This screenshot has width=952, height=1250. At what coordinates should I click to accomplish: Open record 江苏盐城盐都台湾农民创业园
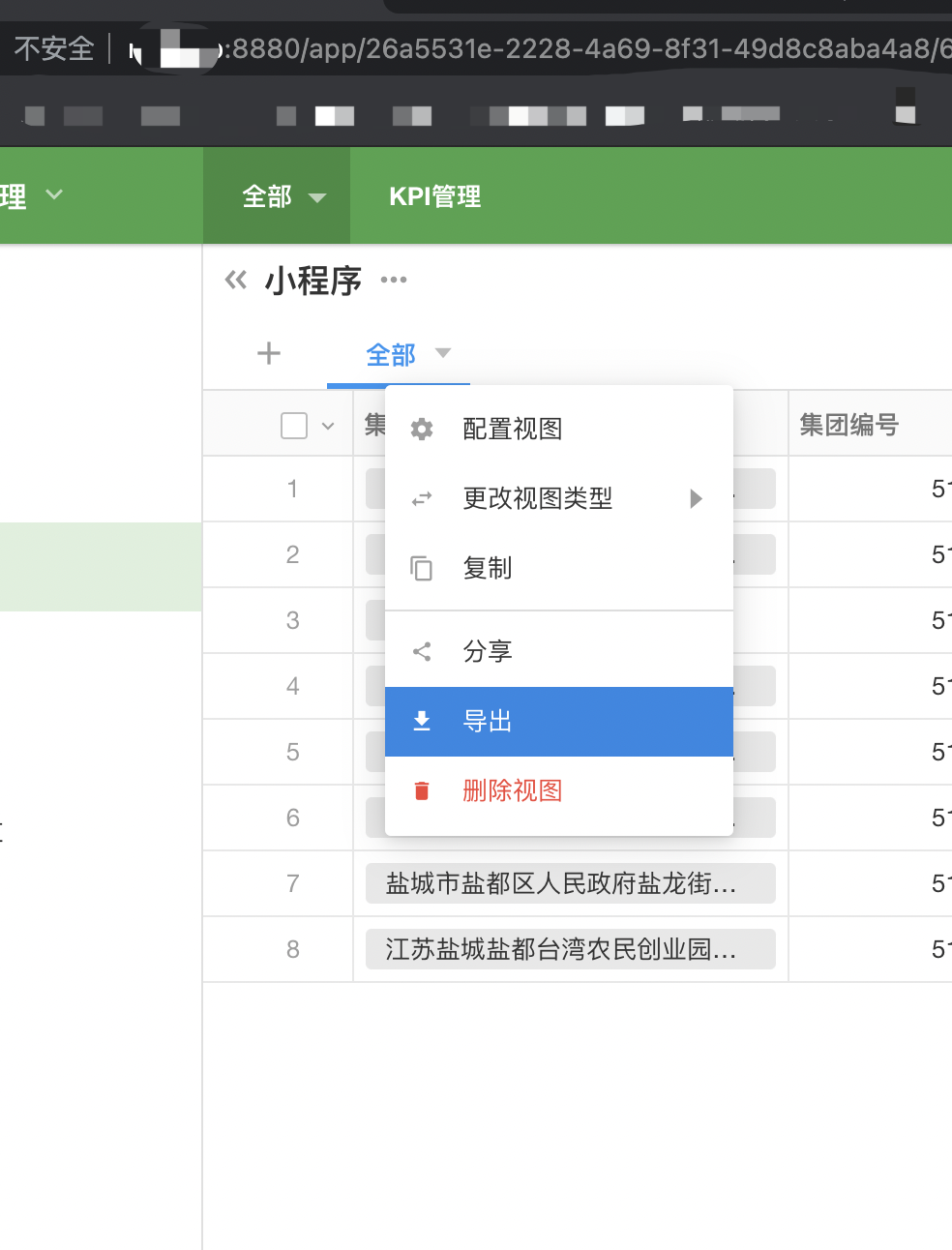click(561, 949)
